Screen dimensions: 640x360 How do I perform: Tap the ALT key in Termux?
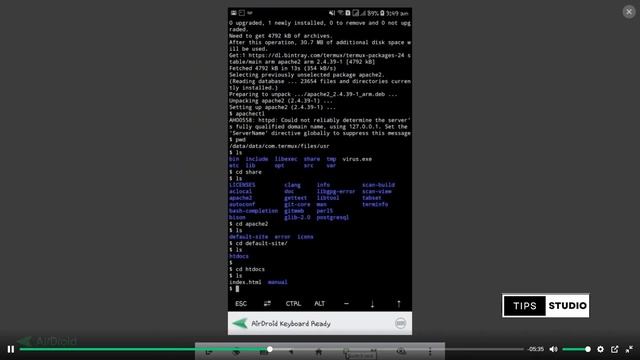(x=320, y=304)
